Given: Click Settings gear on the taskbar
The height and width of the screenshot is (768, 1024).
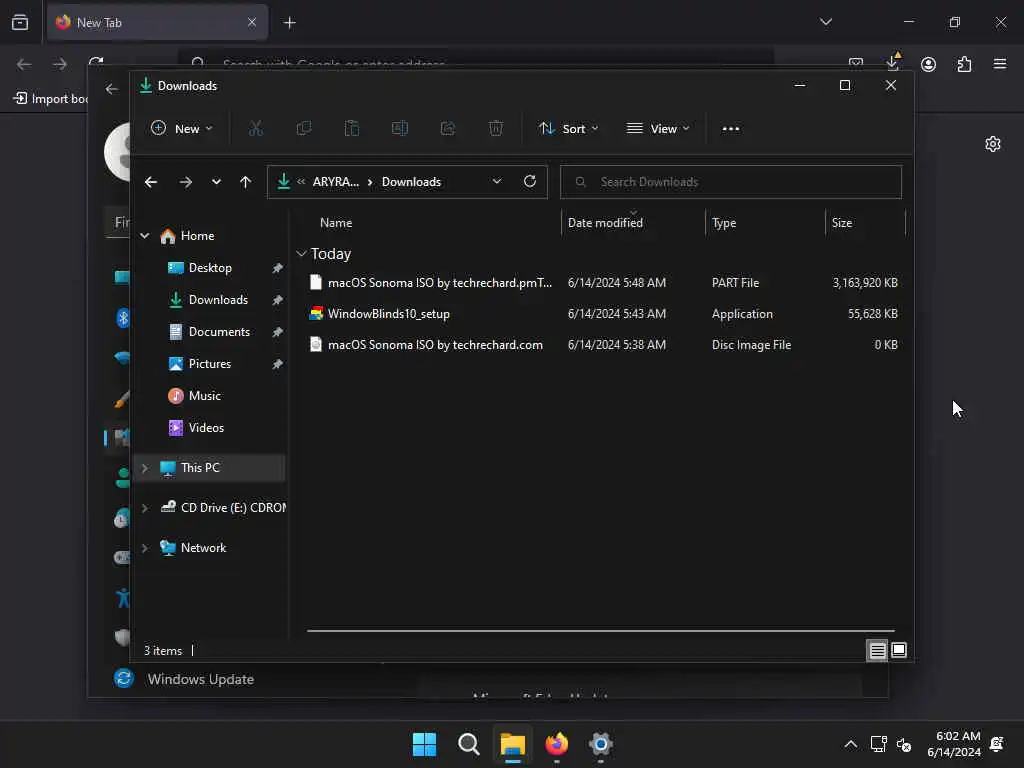Looking at the screenshot, I should coord(601,744).
